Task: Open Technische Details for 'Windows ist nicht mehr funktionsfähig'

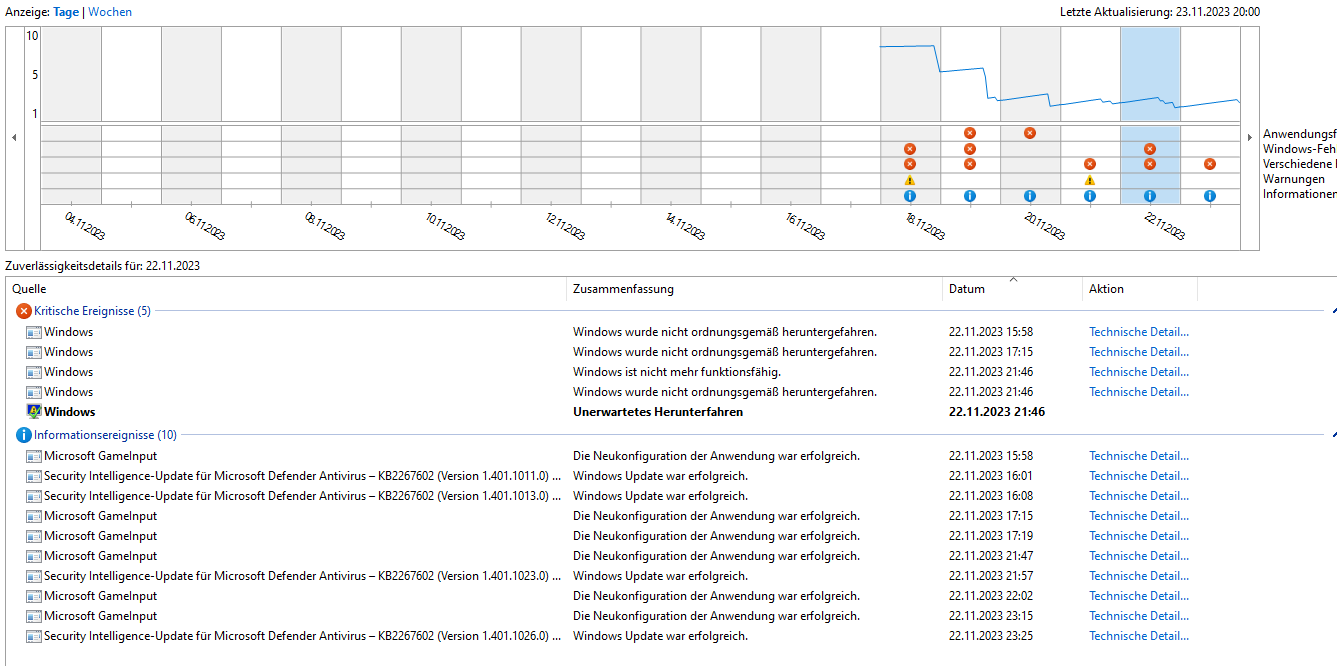Action: (1139, 372)
